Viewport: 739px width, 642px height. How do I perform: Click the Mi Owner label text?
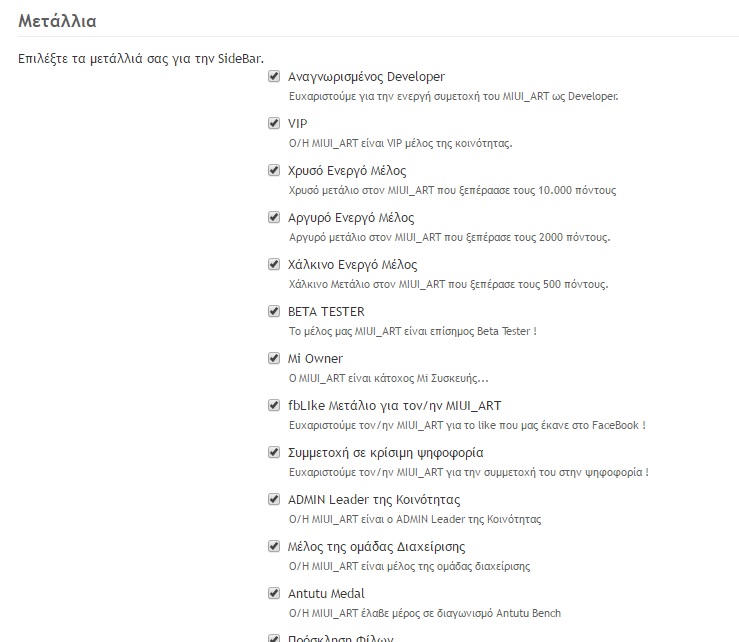pyautogui.click(x=315, y=359)
